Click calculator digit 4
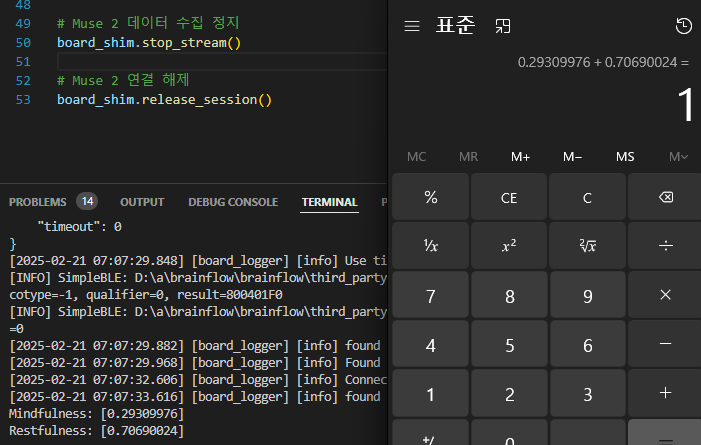701x445 pixels. click(x=431, y=345)
